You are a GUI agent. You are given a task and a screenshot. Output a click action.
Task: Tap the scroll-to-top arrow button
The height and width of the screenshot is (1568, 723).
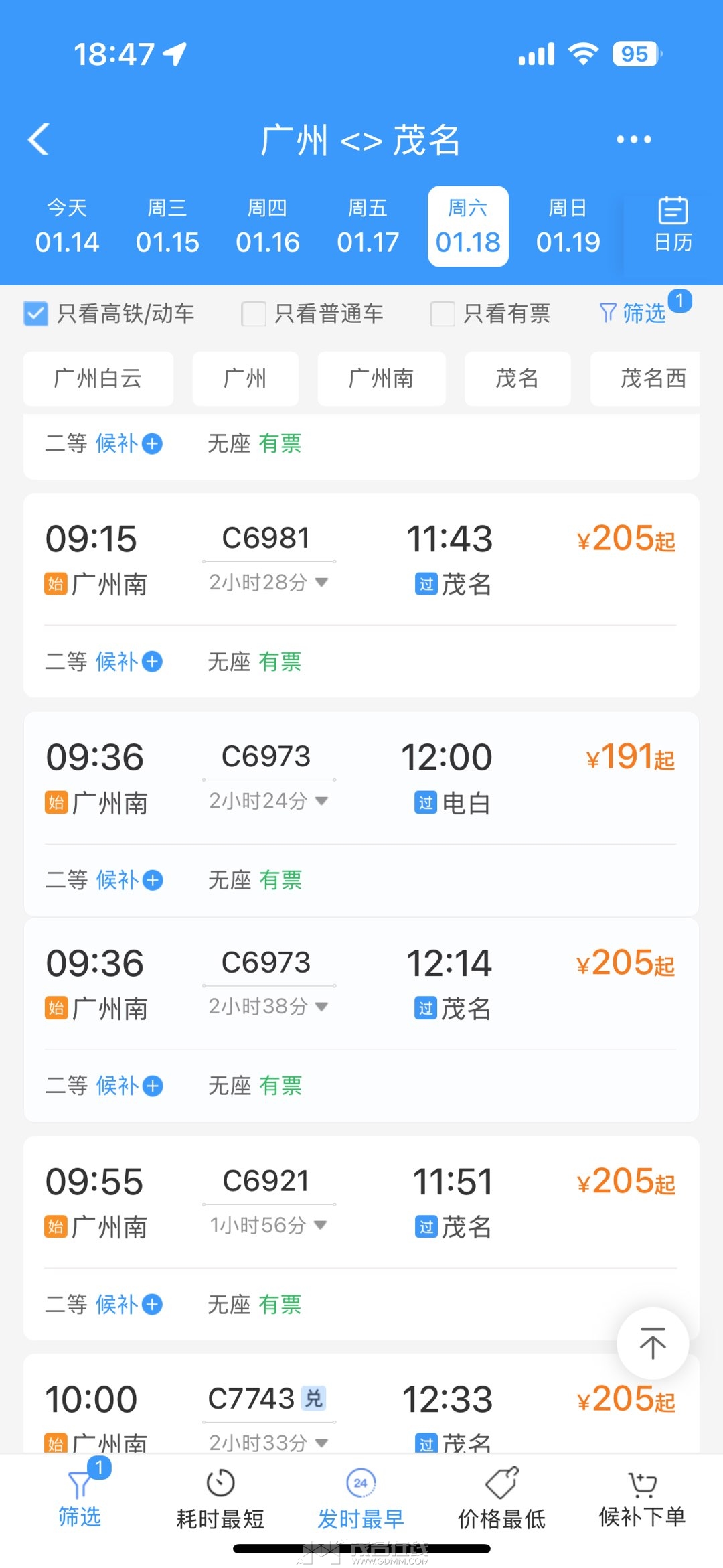[x=653, y=1343]
